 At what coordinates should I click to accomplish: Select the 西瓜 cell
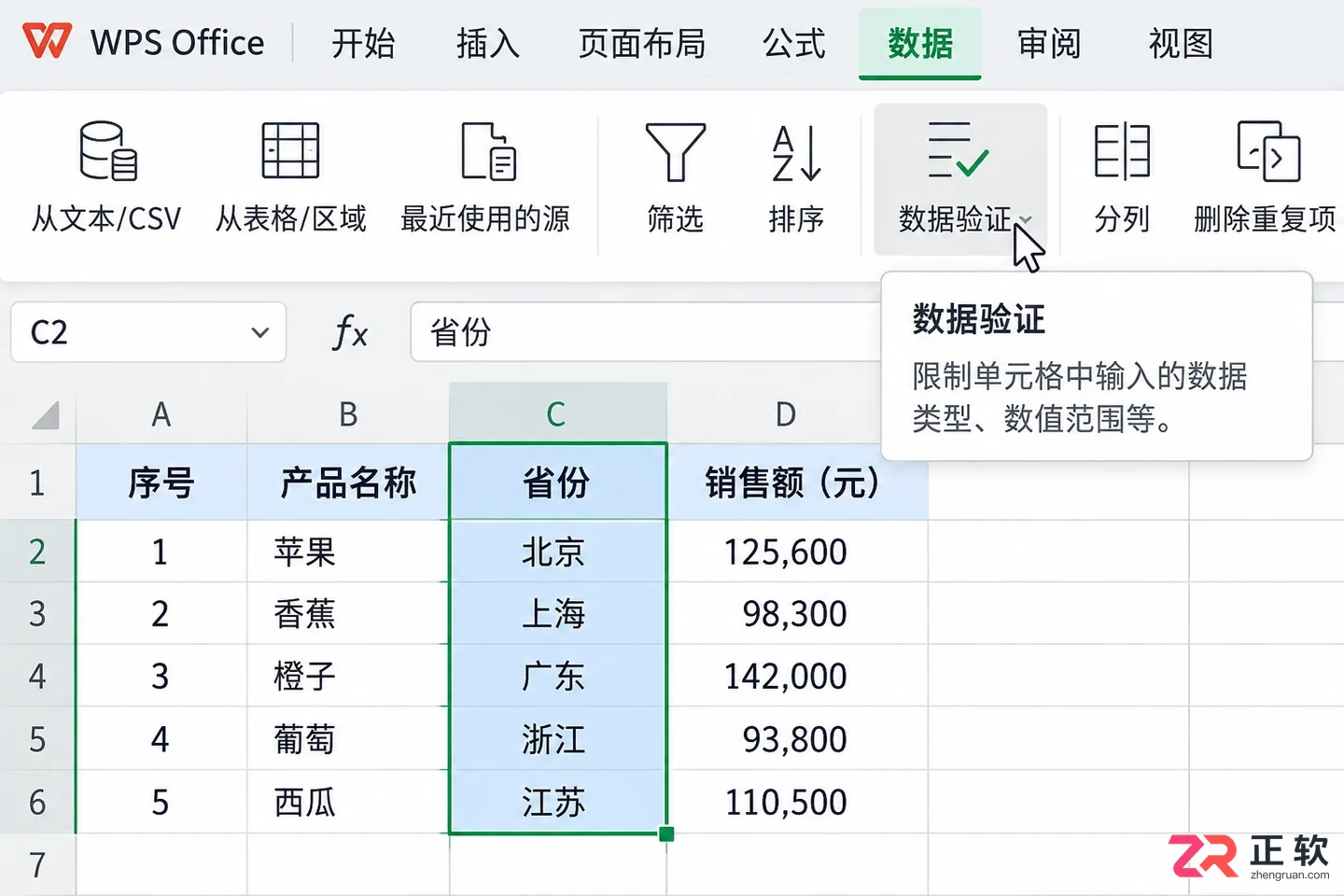pos(348,802)
